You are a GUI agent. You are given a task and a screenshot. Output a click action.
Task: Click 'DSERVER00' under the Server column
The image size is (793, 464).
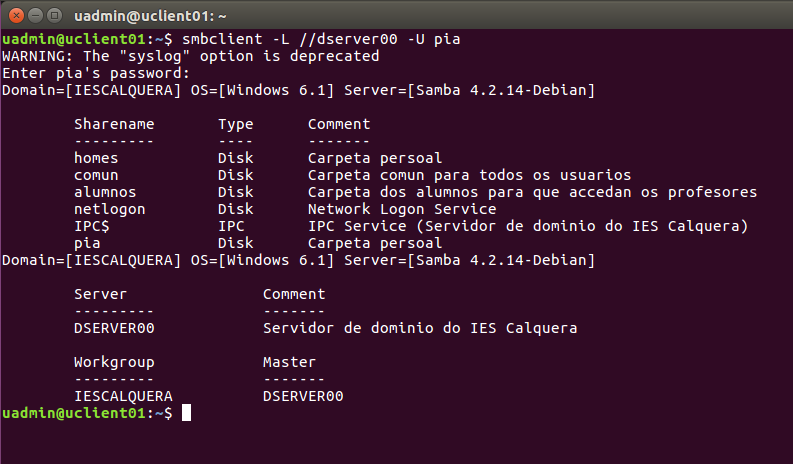(x=114, y=328)
